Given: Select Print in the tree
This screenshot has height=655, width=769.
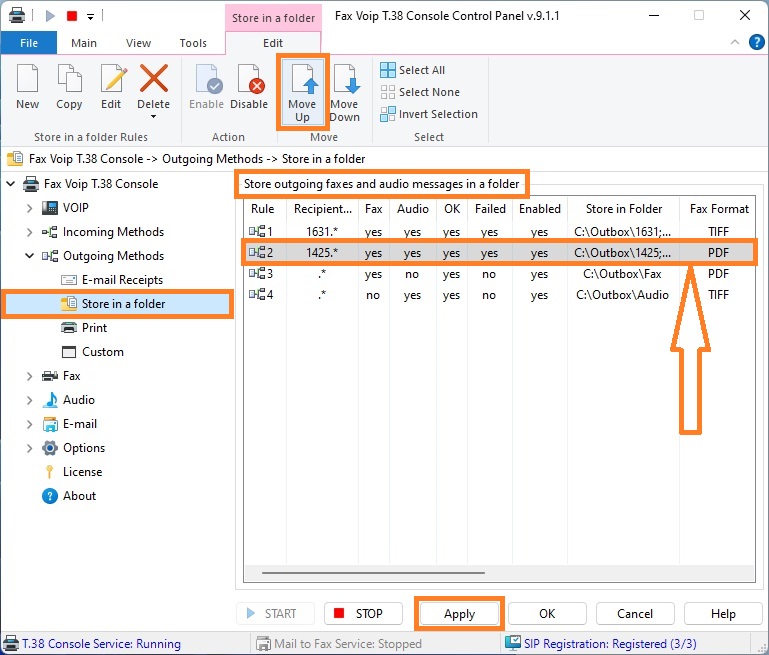Looking at the screenshot, I should click(94, 328).
